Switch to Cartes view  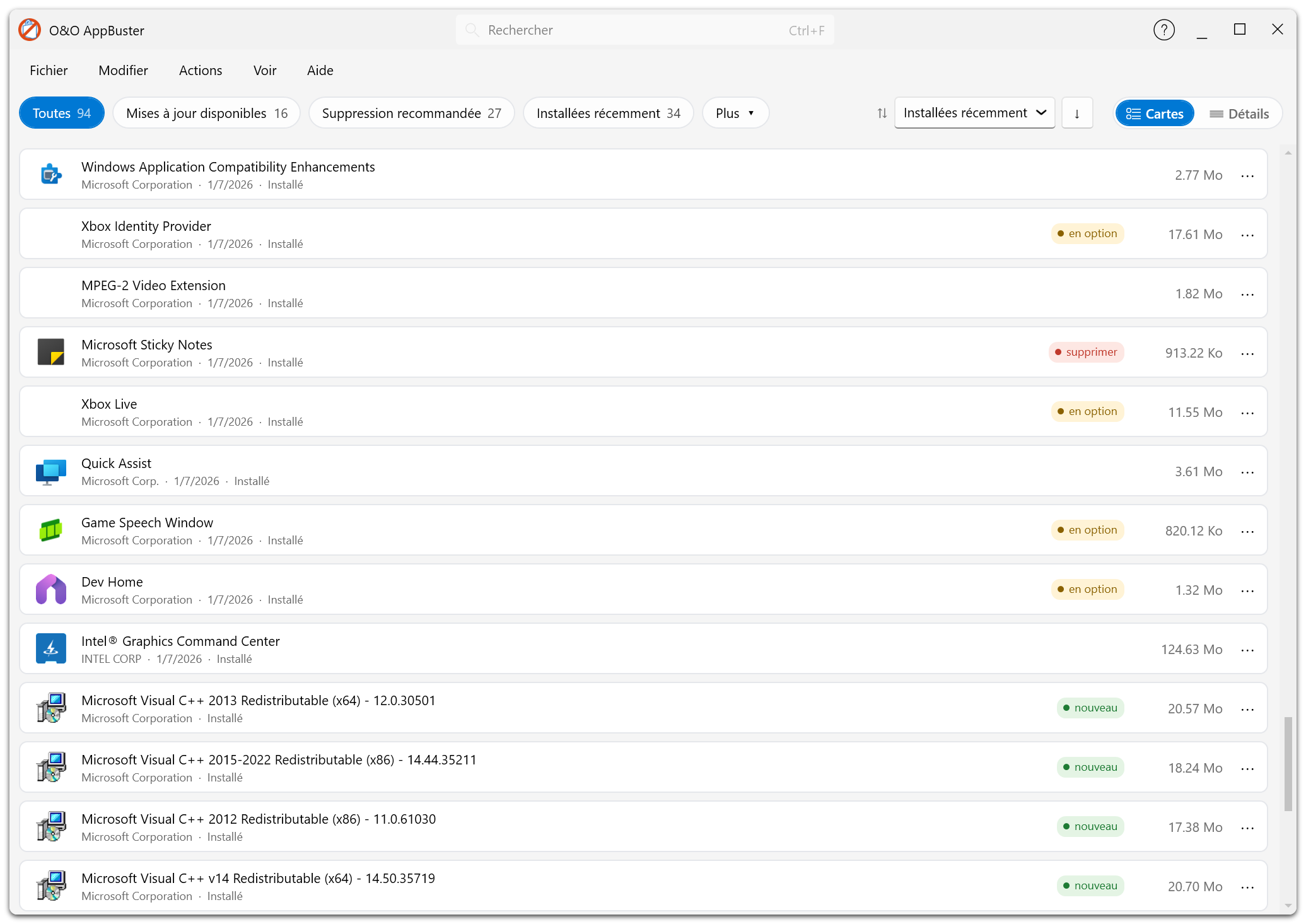pyautogui.click(x=1155, y=114)
